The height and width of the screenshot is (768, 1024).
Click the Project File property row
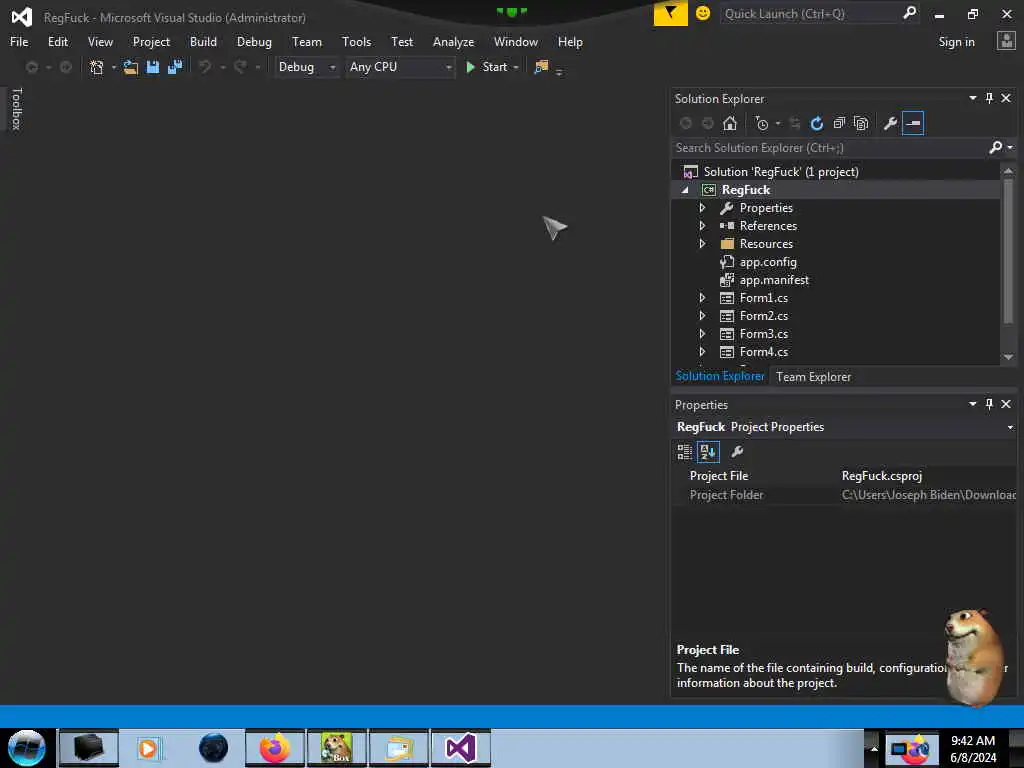844,476
